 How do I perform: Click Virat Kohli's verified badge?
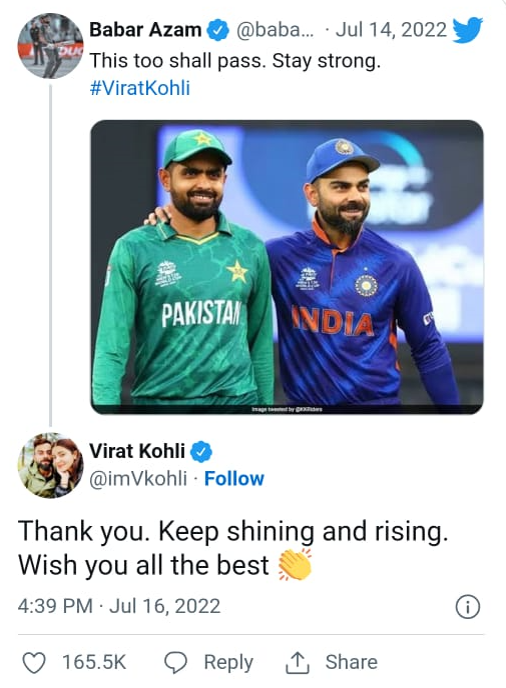(201, 452)
